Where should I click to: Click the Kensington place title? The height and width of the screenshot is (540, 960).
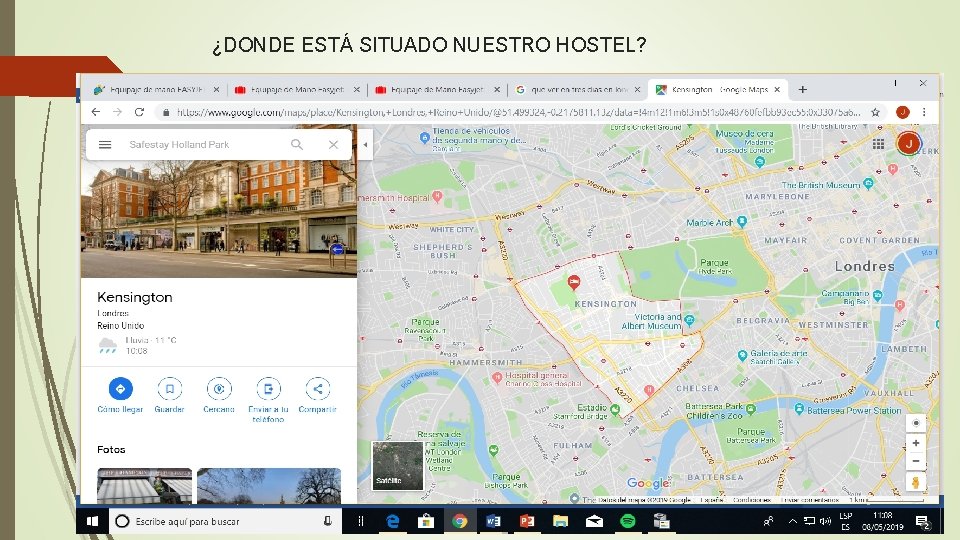tap(135, 298)
